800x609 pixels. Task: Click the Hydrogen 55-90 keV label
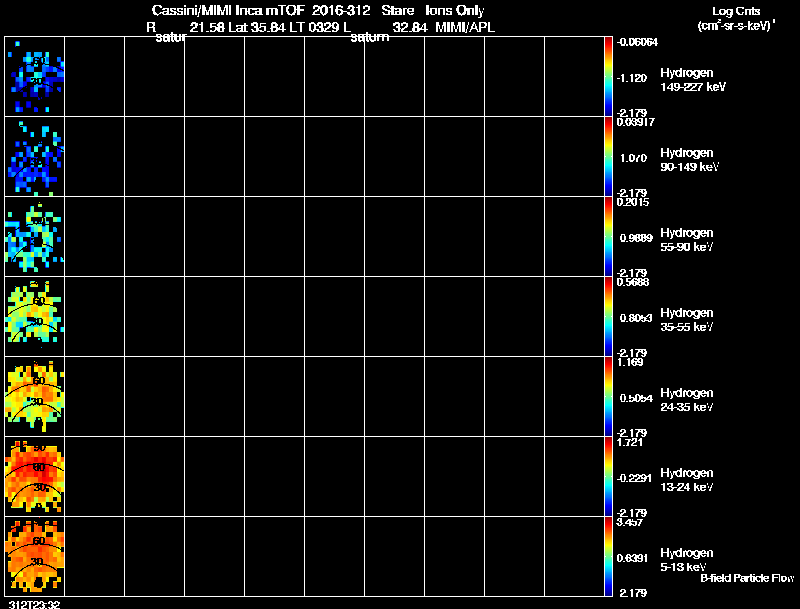[687, 240]
